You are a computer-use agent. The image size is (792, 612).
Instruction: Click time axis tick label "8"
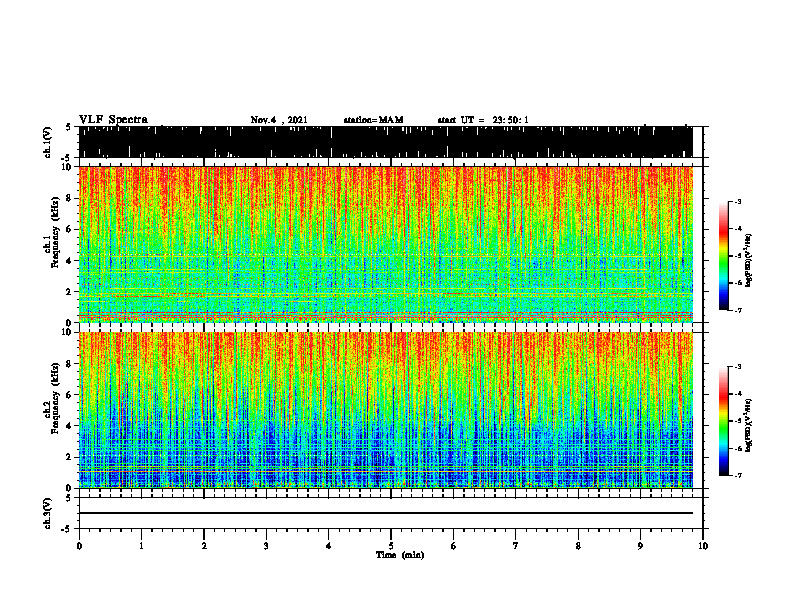pyautogui.click(x=578, y=546)
